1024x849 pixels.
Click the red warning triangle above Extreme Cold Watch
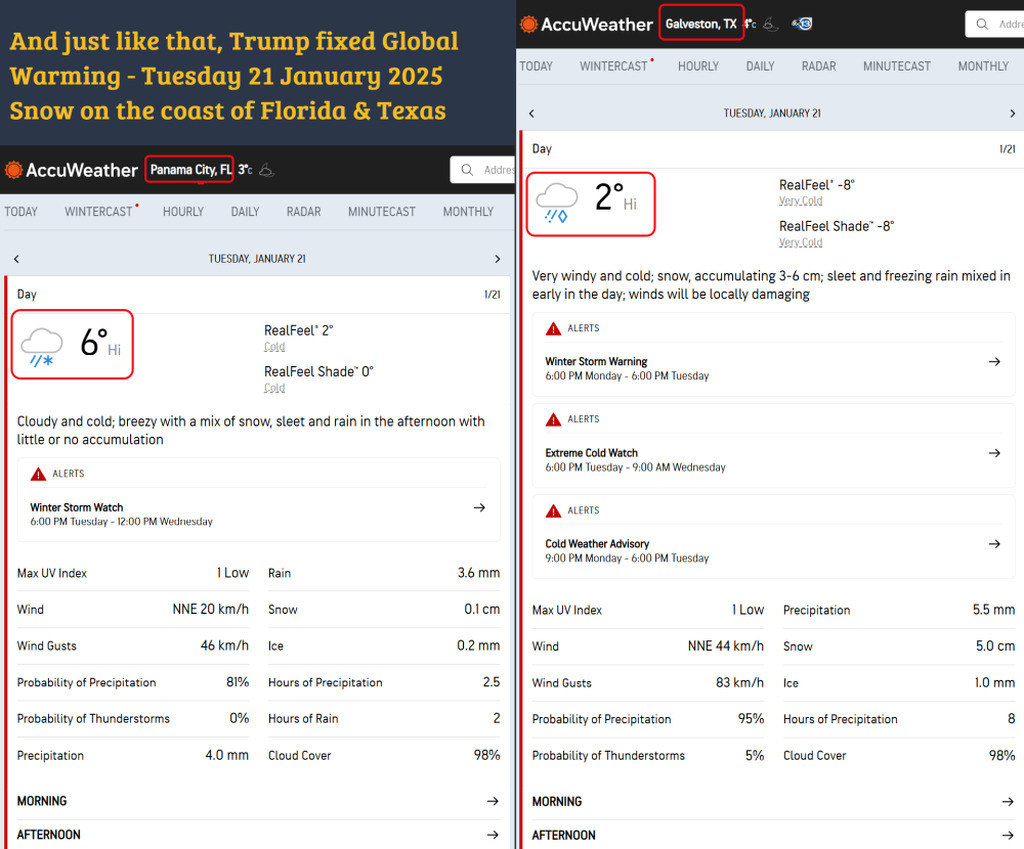click(x=553, y=420)
